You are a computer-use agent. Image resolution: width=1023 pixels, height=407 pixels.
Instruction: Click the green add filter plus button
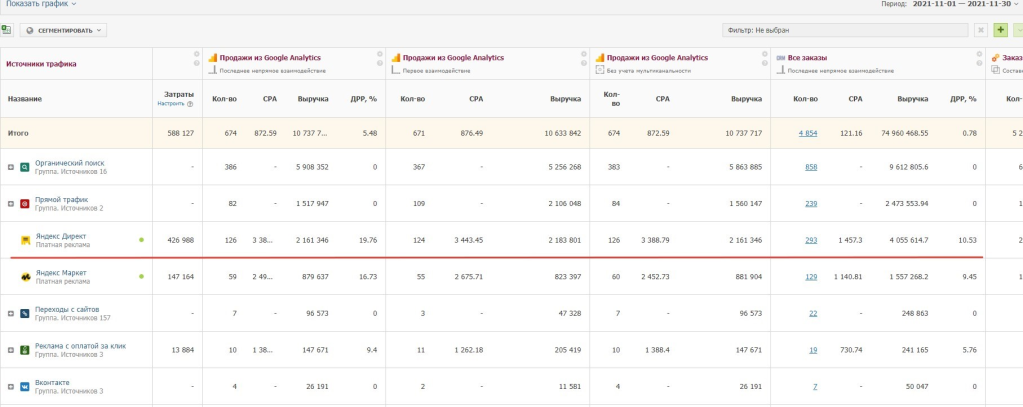pyautogui.click(x=1001, y=30)
